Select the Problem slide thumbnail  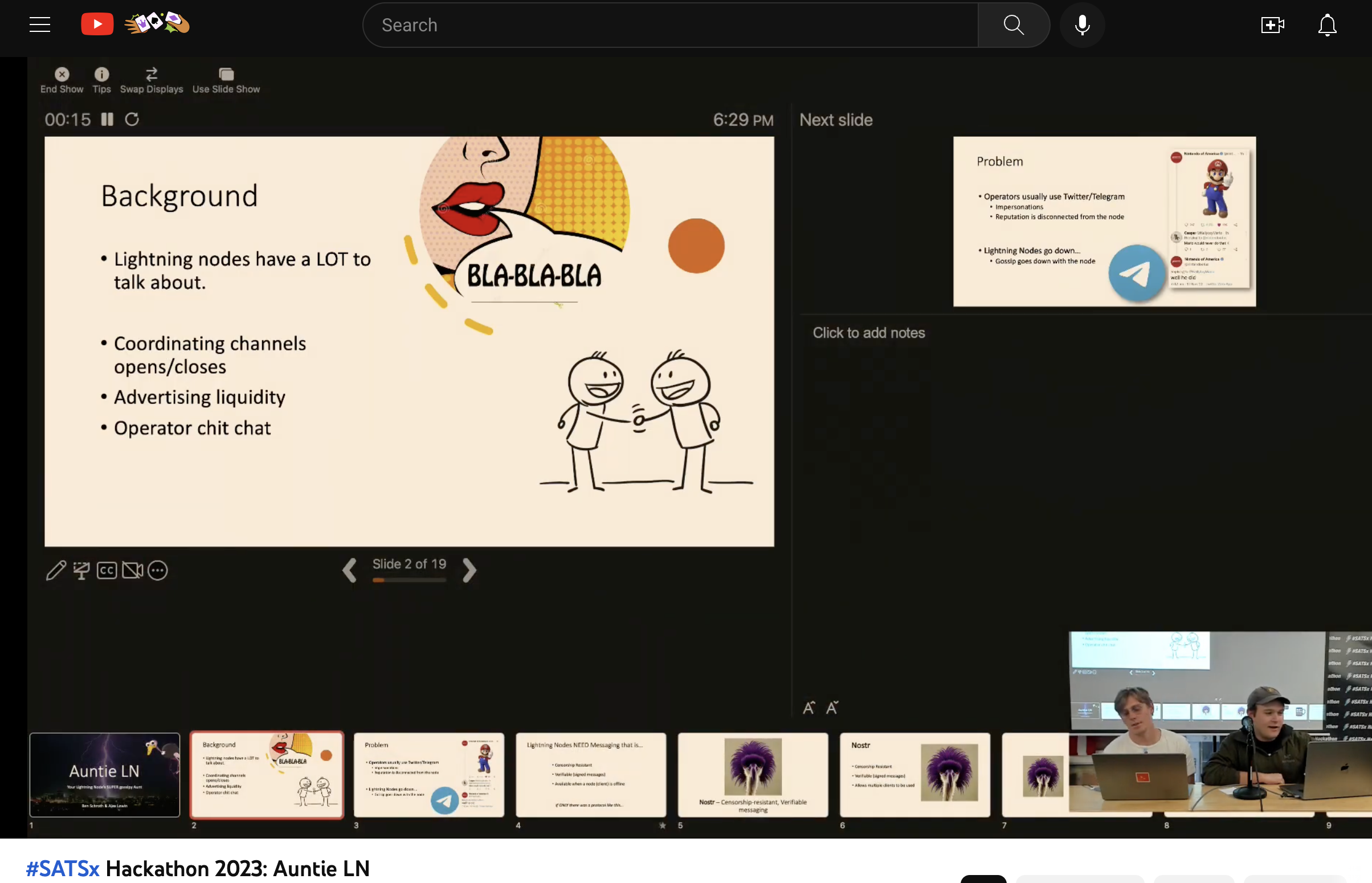pos(429,775)
